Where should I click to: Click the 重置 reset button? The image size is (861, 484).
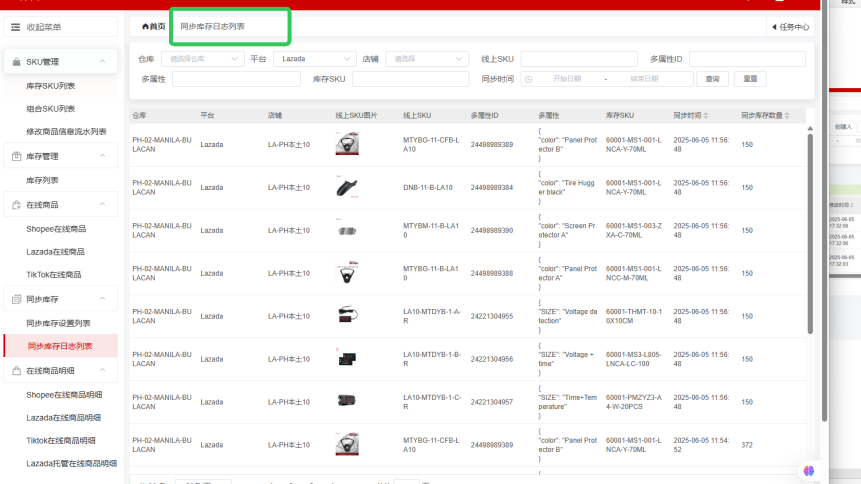750,79
